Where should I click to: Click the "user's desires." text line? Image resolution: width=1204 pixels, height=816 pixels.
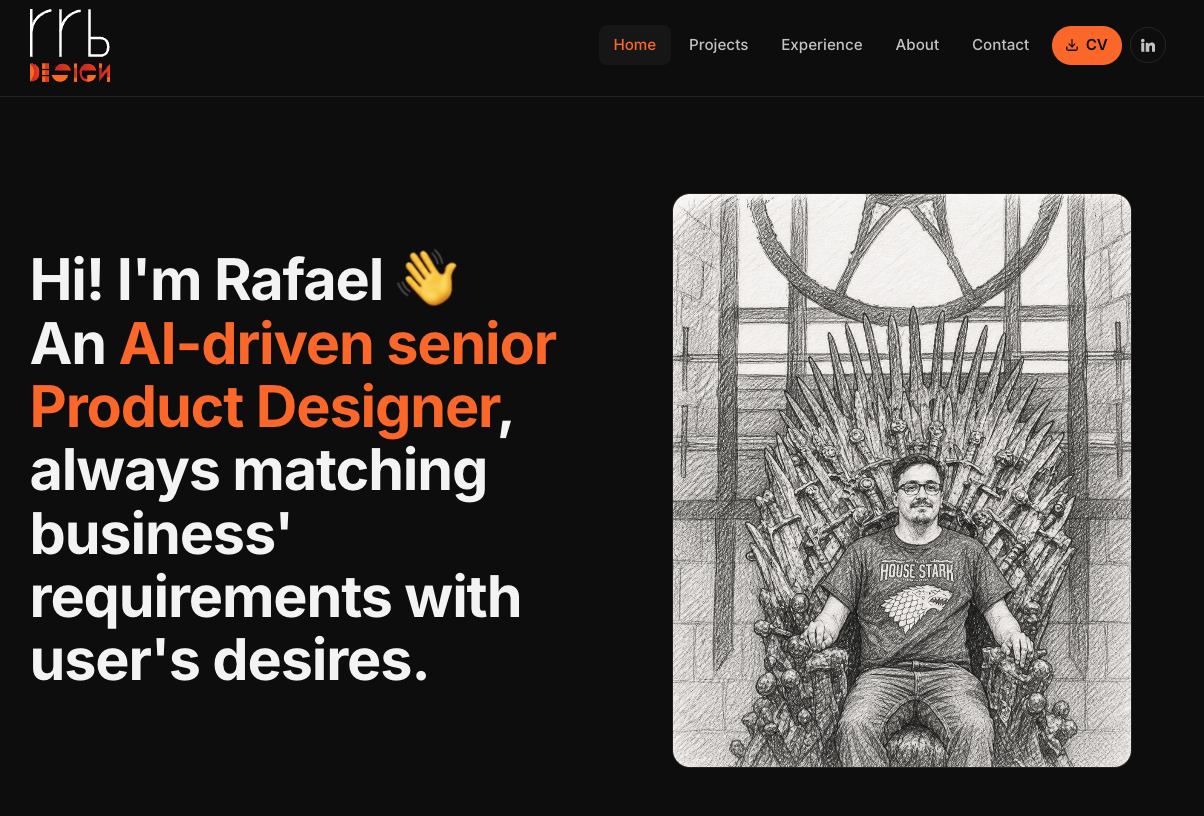(x=230, y=662)
